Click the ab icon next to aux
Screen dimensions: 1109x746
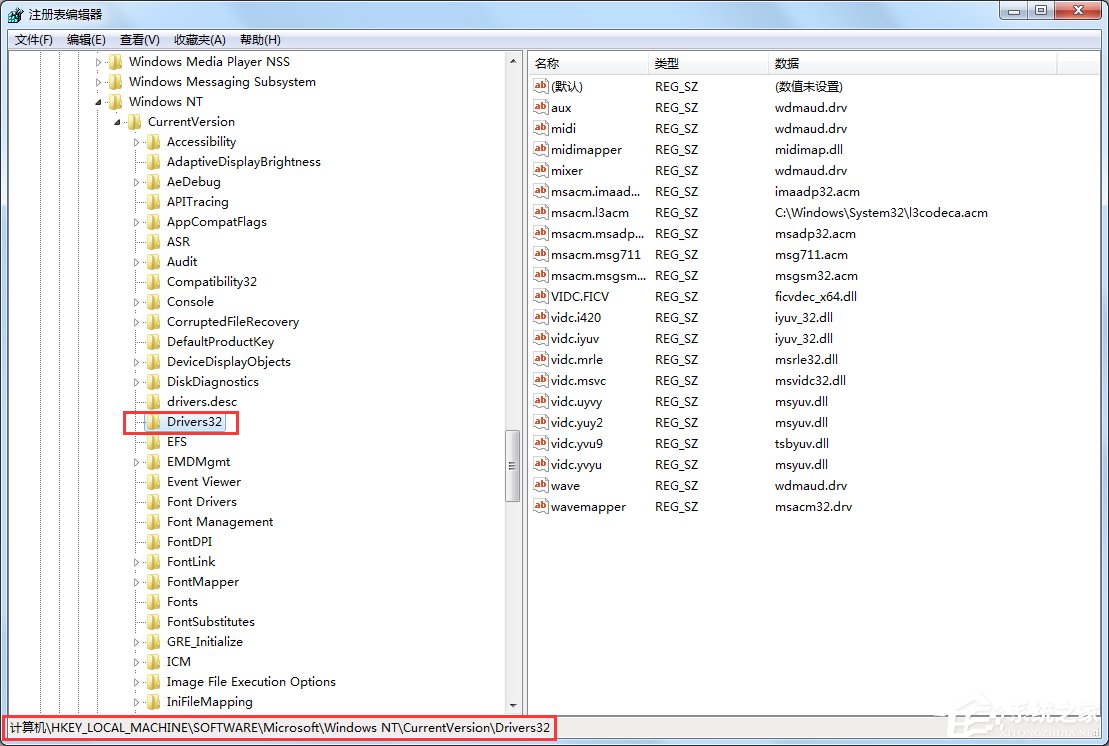pos(540,107)
